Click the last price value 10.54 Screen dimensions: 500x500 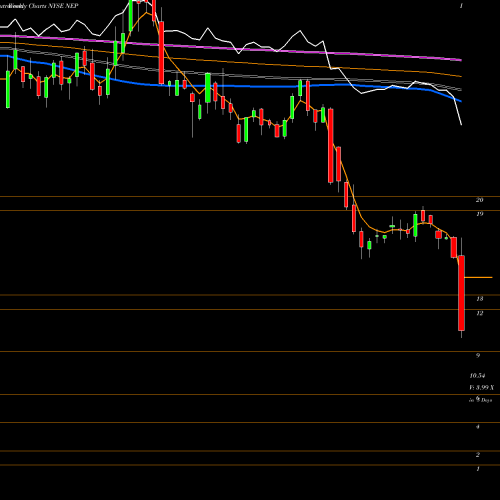click(x=477, y=376)
